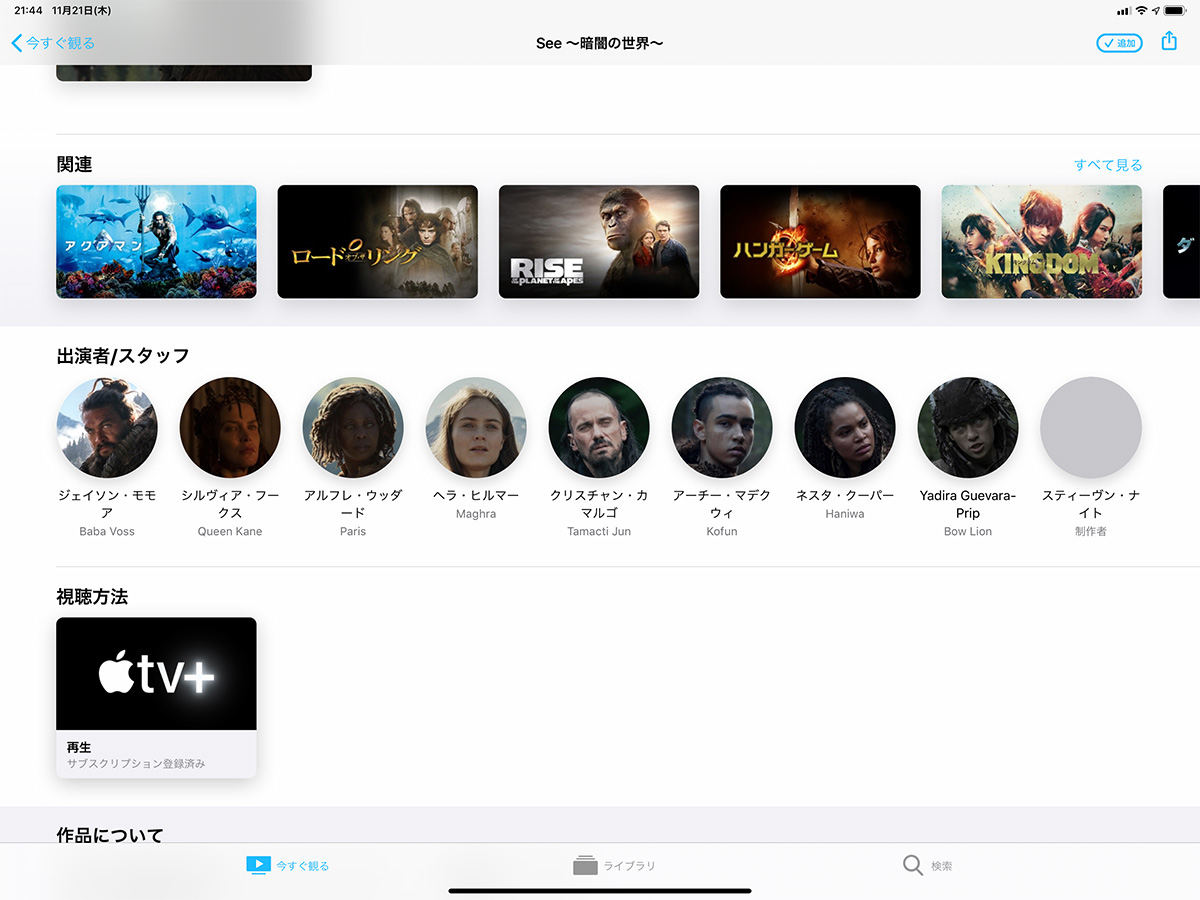Image resolution: width=1200 pixels, height=900 pixels.
Task: Tap the 関連 section heading
Action: point(75,165)
